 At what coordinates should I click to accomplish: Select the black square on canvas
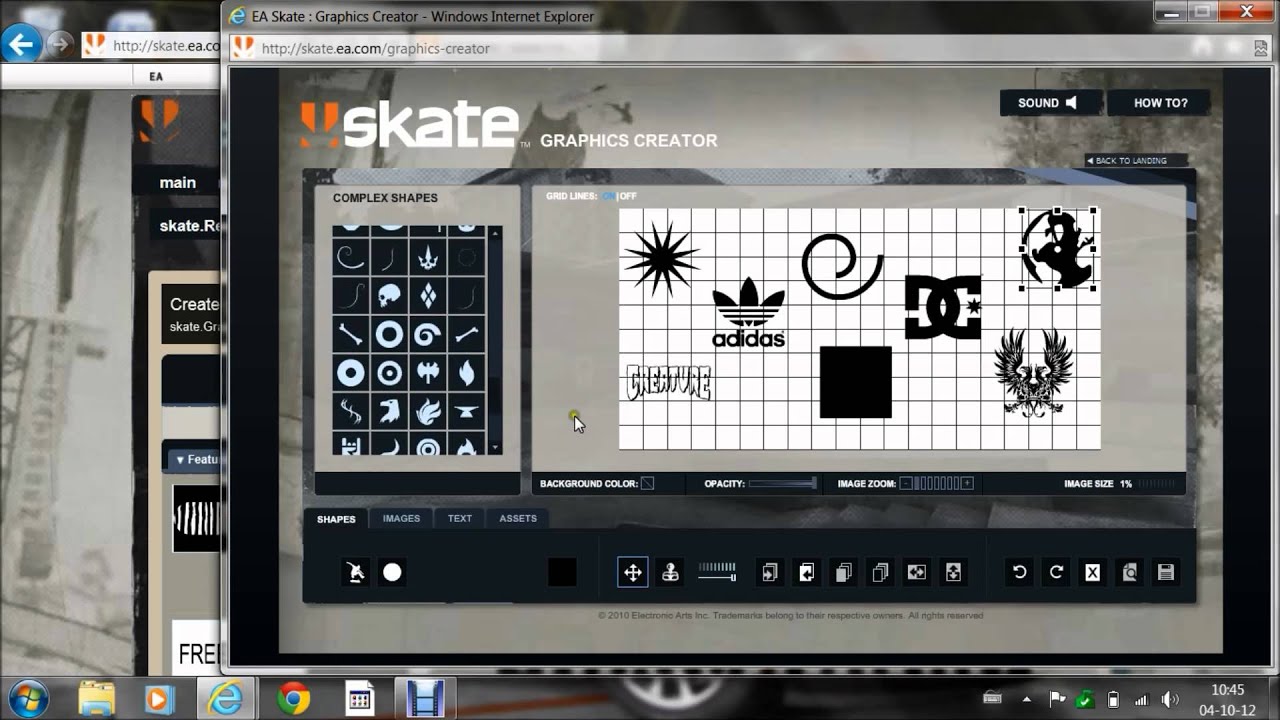[856, 382]
